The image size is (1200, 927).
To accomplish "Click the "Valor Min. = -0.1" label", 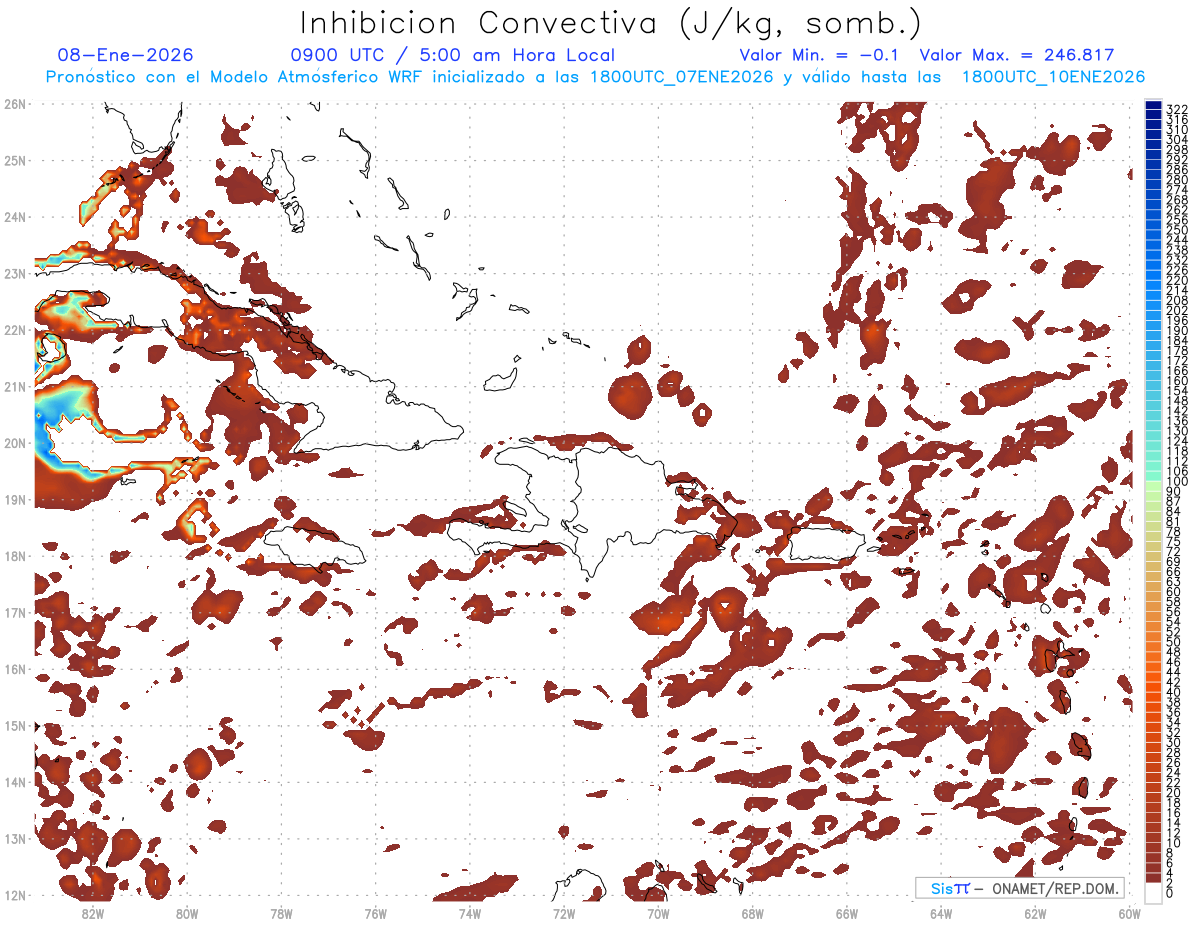I will pos(820,55).
